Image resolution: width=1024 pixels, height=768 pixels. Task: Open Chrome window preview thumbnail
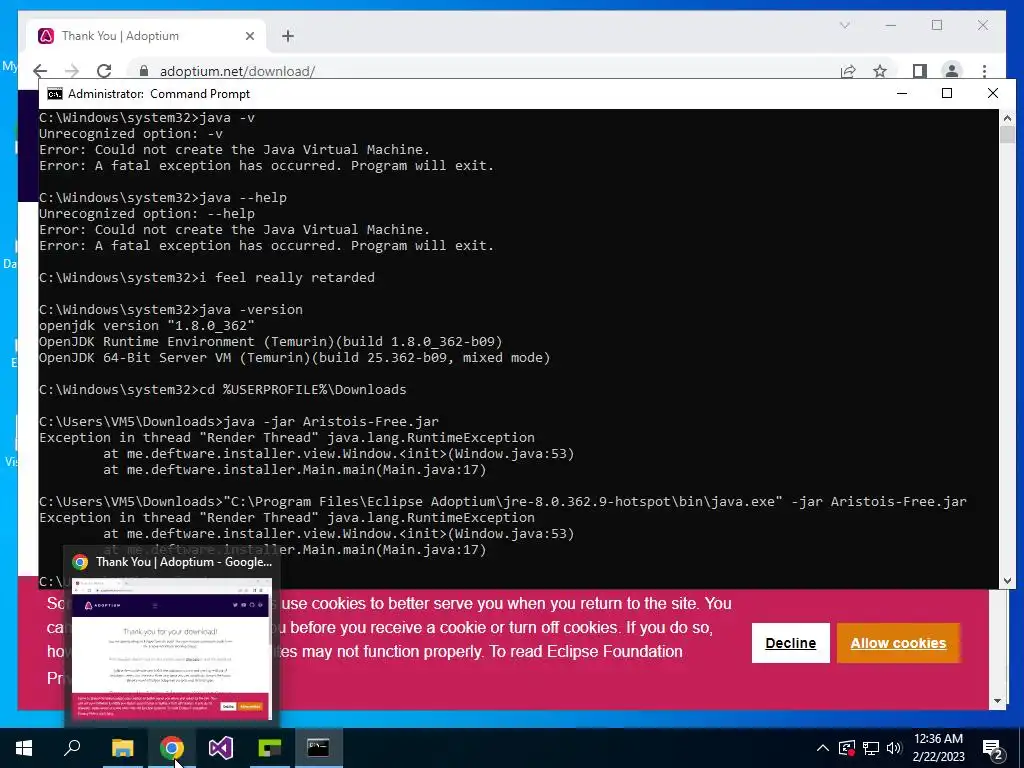click(172, 648)
